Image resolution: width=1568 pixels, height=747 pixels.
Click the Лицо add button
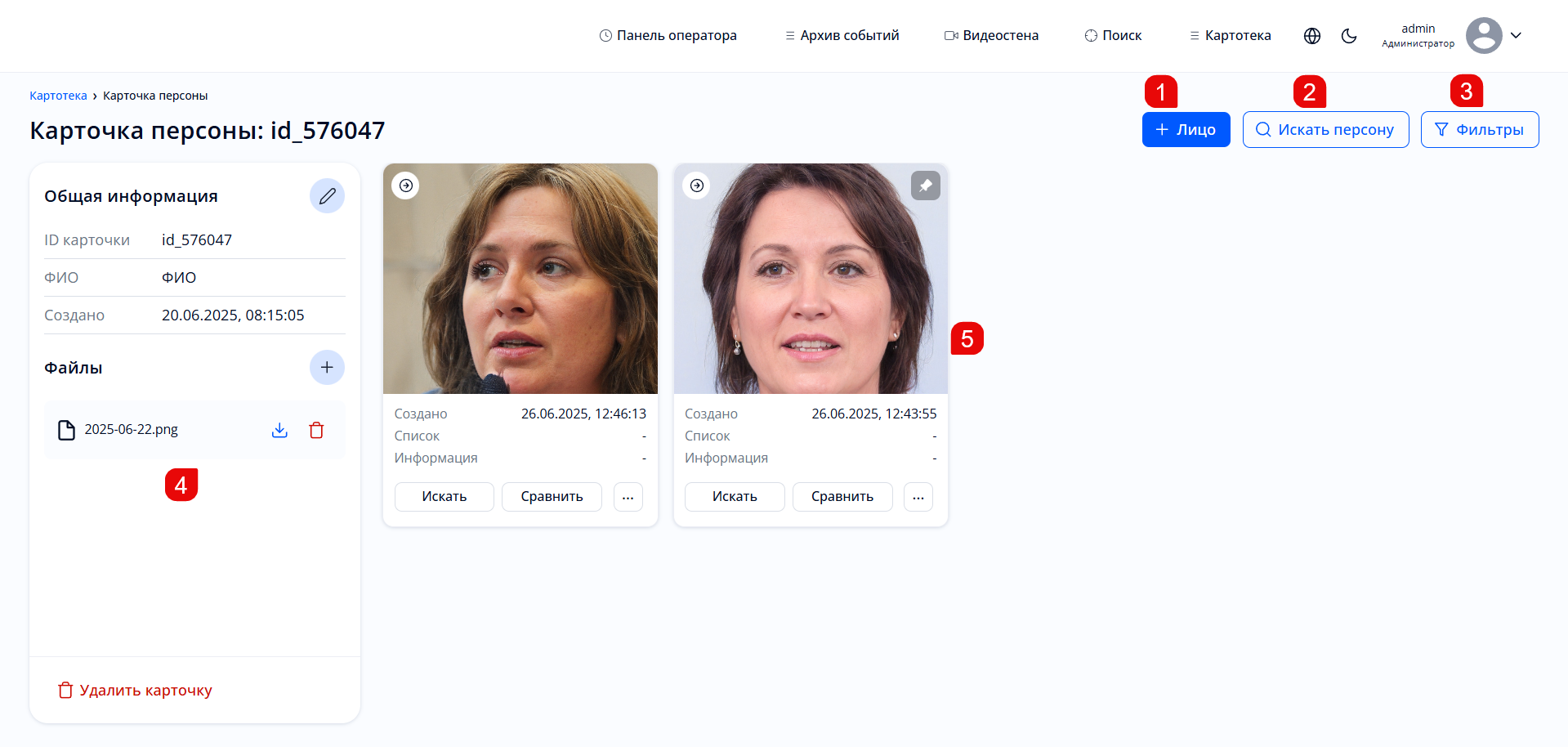point(1186,130)
